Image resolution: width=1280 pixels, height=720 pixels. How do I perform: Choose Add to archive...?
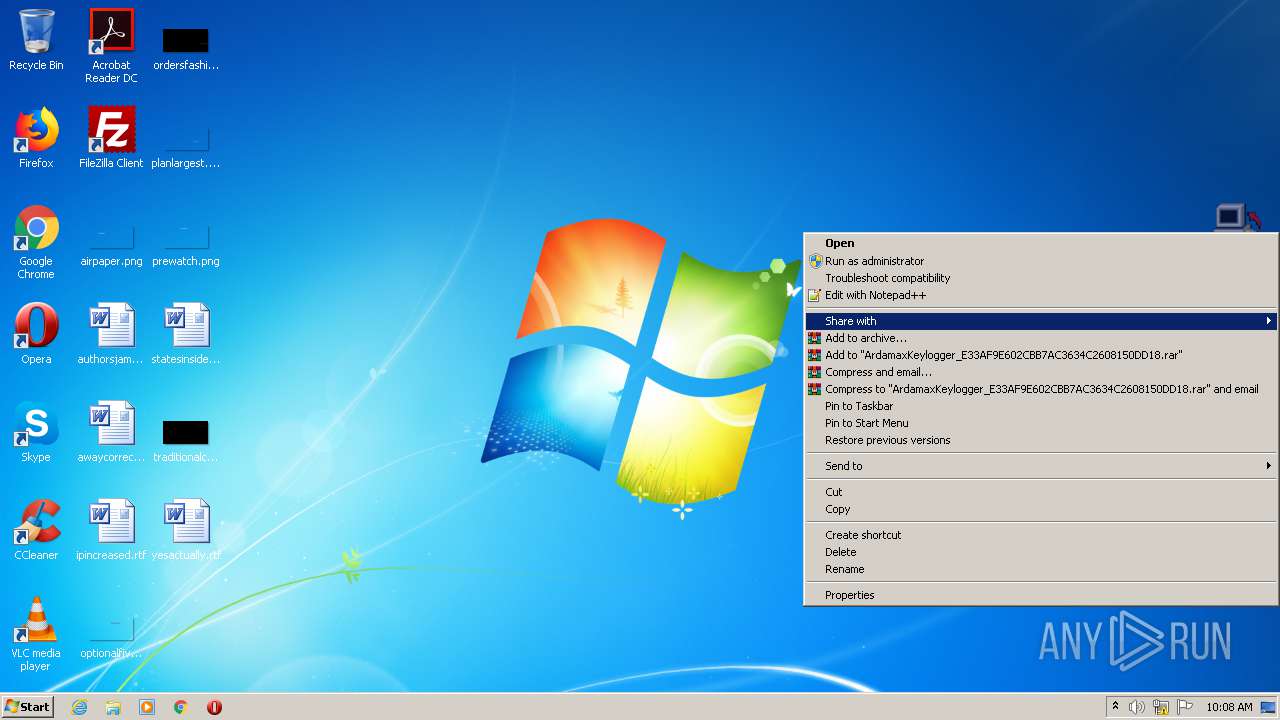1041,338
